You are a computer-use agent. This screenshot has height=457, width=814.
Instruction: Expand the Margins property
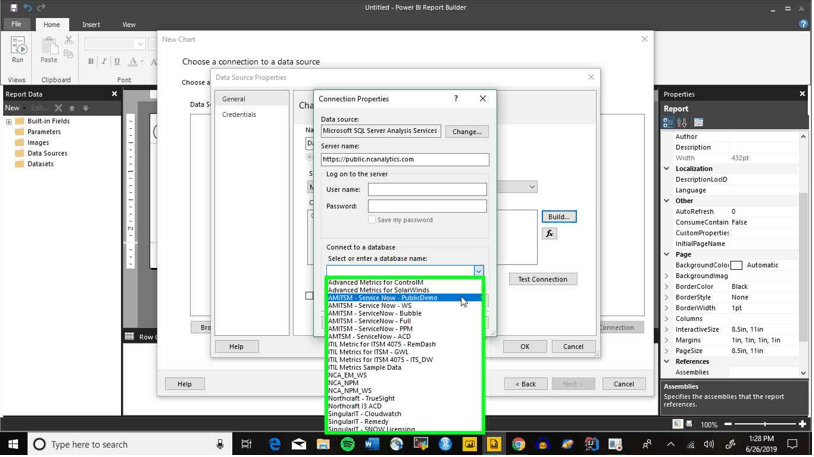[x=667, y=340]
